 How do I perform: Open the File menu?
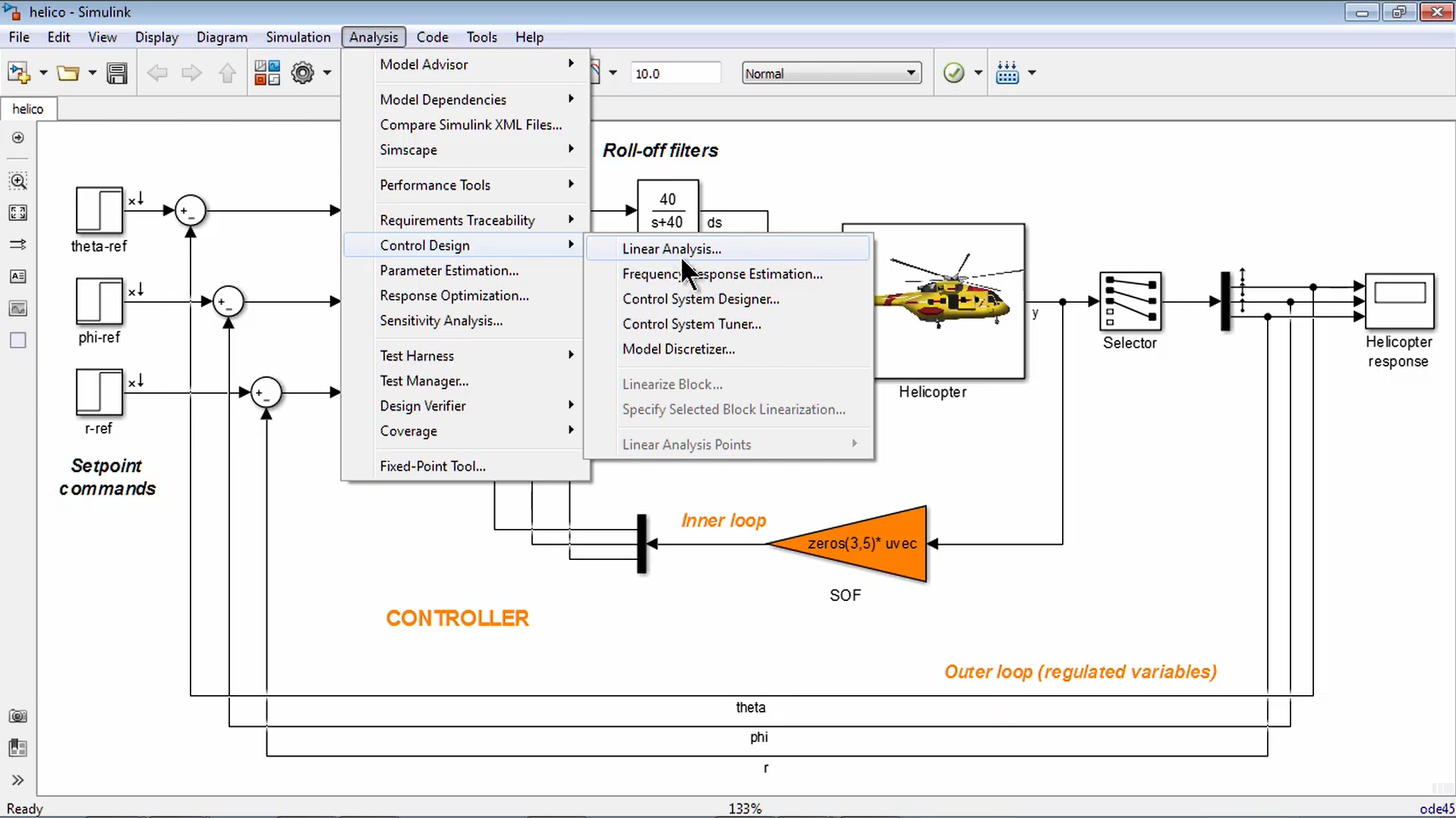point(19,37)
